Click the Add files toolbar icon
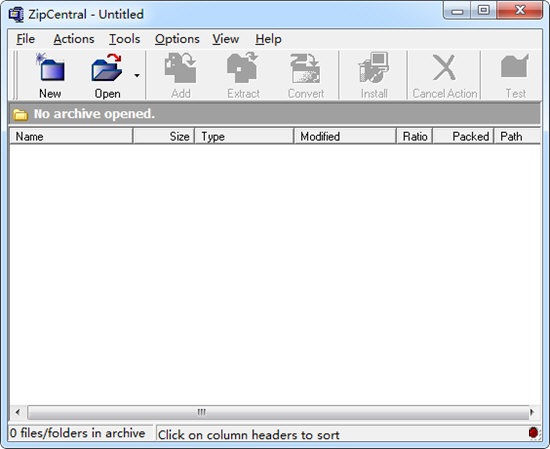Image resolution: width=550 pixels, height=449 pixels. pyautogui.click(x=180, y=68)
